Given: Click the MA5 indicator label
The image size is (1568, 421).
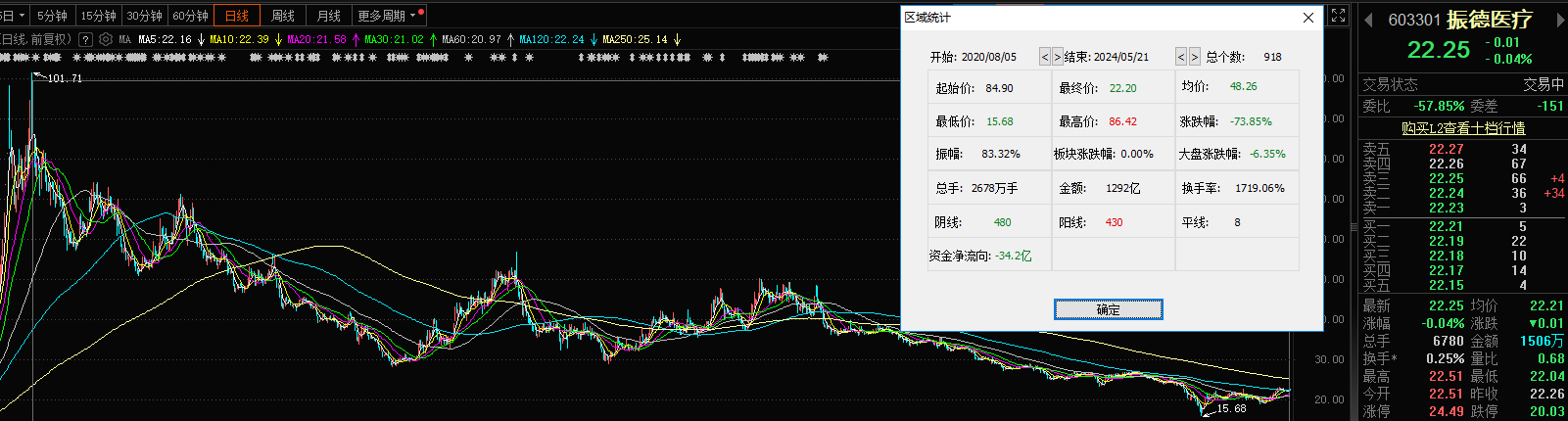Looking at the screenshot, I should coord(165,40).
